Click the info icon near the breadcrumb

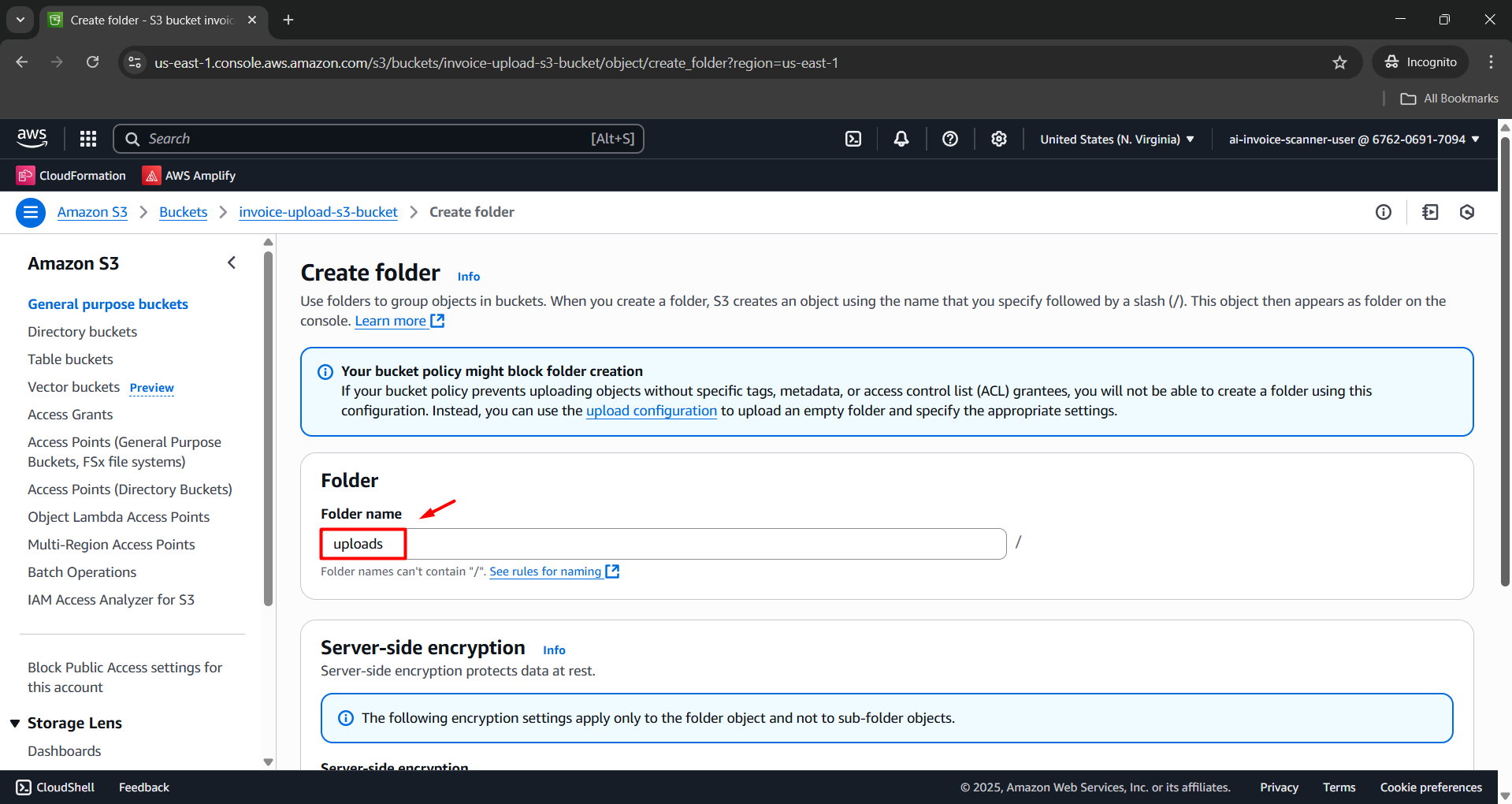click(x=1384, y=212)
